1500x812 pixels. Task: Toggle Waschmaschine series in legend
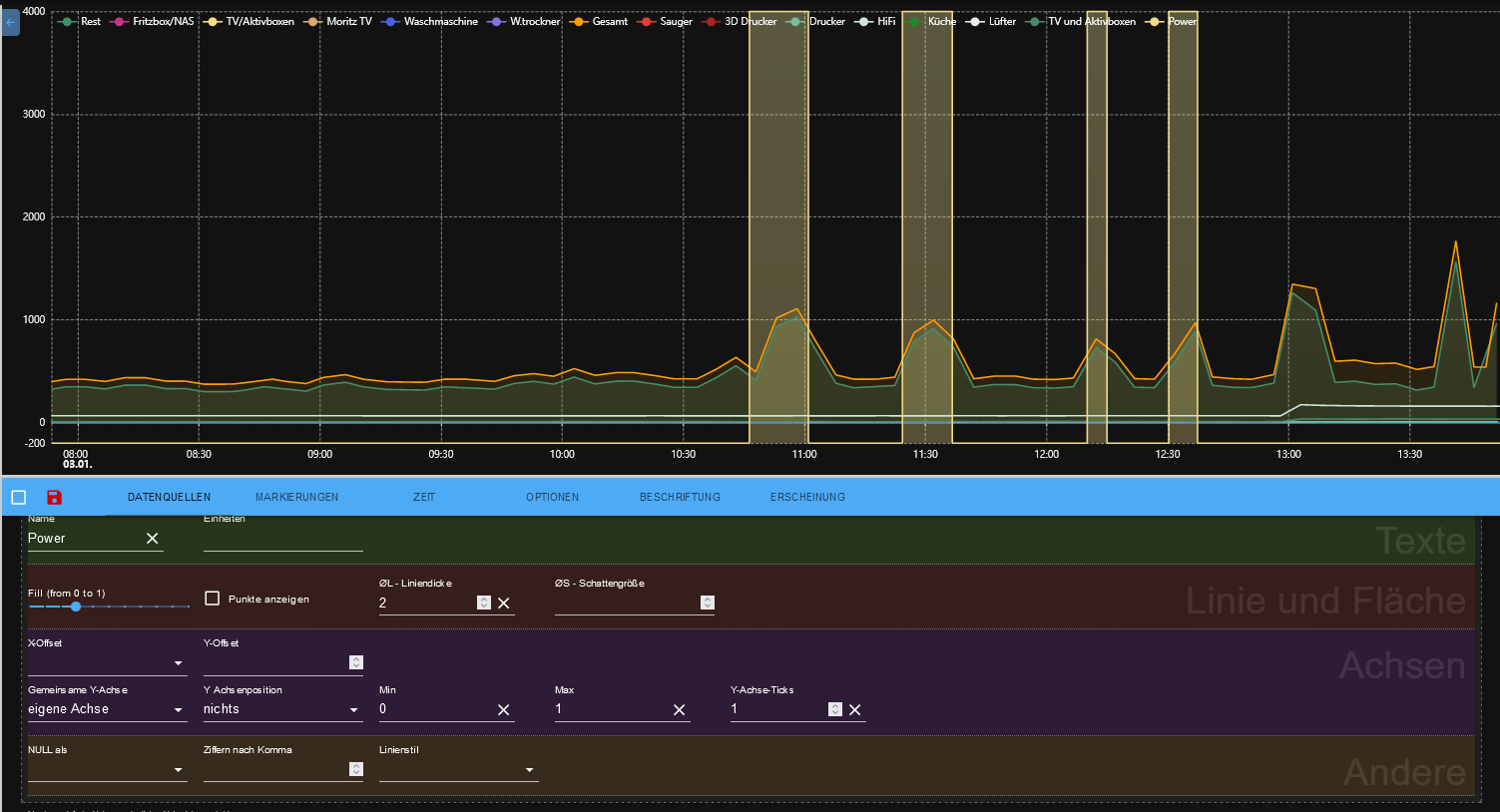pyautogui.click(x=440, y=21)
